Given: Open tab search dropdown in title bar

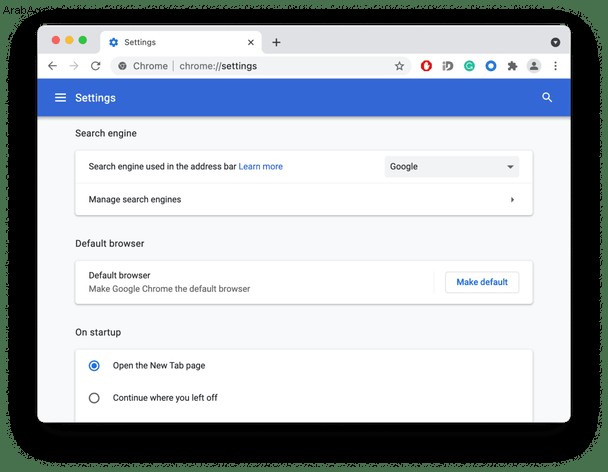Looking at the screenshot, I should [555, 42].
